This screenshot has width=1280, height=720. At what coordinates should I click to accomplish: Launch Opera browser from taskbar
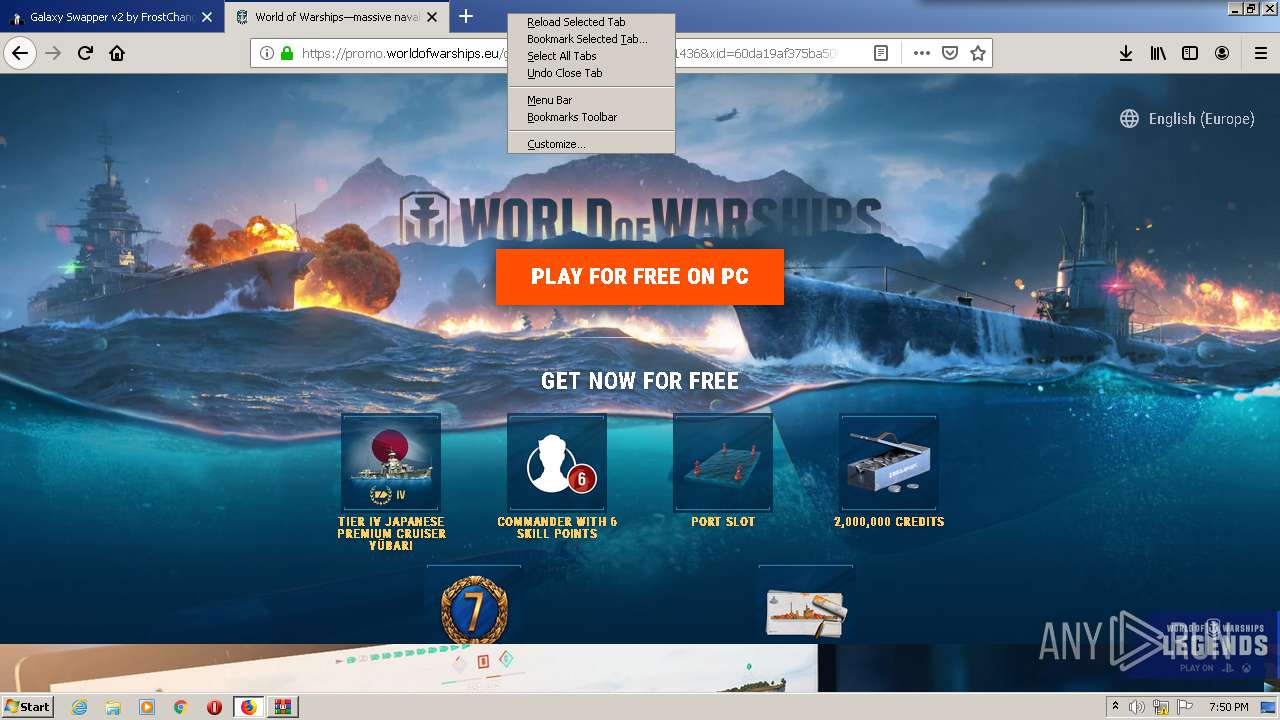(x=214, y=707)
